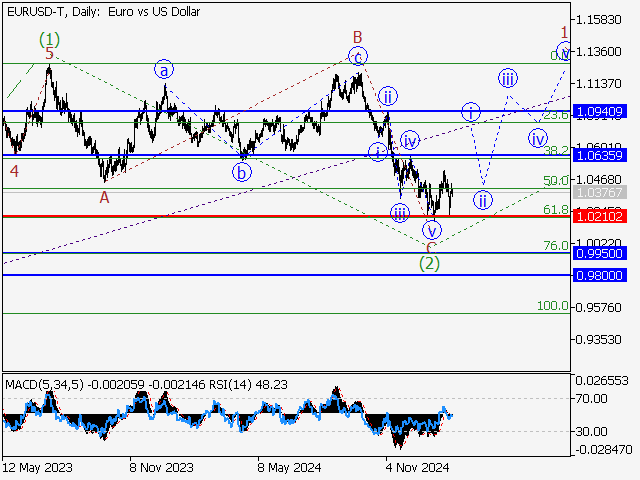Click the circled 'b' wave marker
The image size is (640, 480).
242,171
